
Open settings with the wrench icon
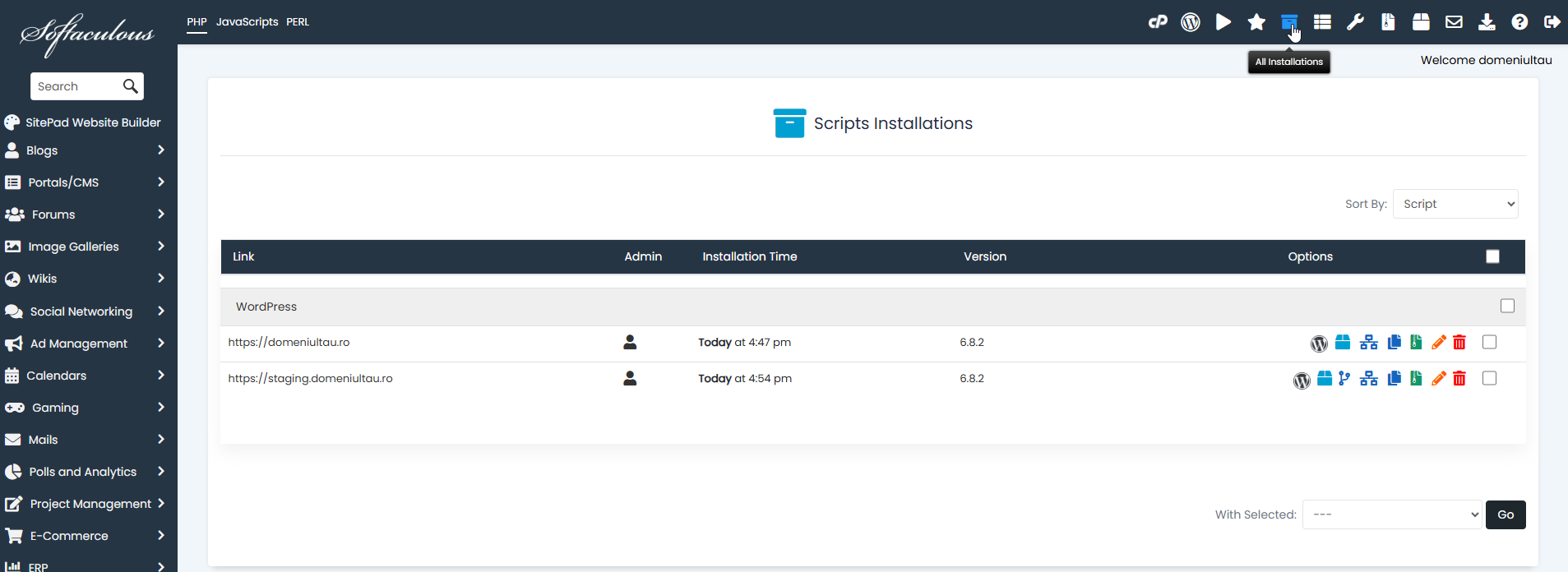pos(1355,22)
